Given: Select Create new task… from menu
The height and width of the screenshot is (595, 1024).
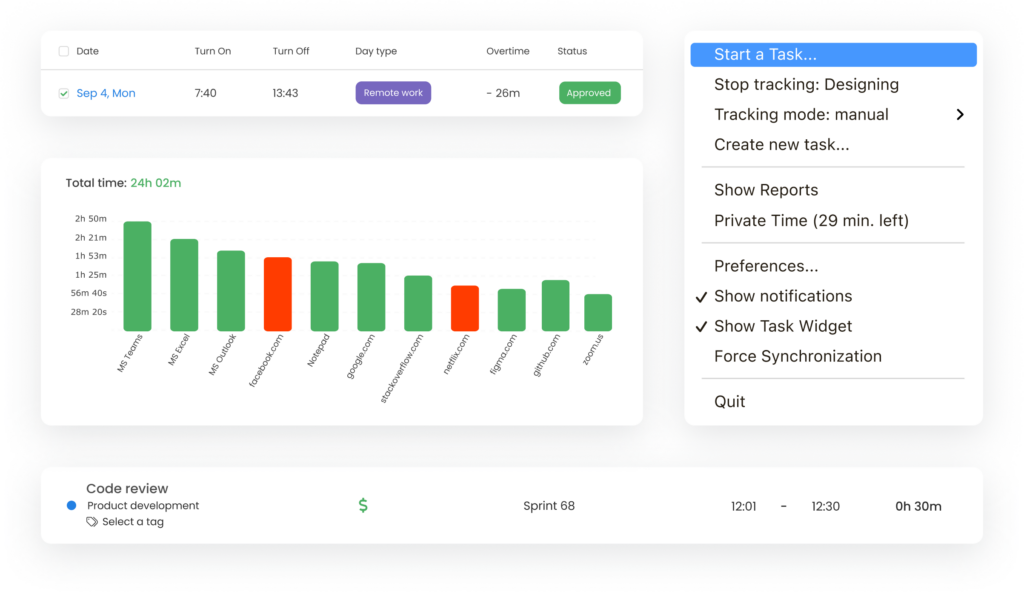Looking at the screenshot, I should coord(782,144).
